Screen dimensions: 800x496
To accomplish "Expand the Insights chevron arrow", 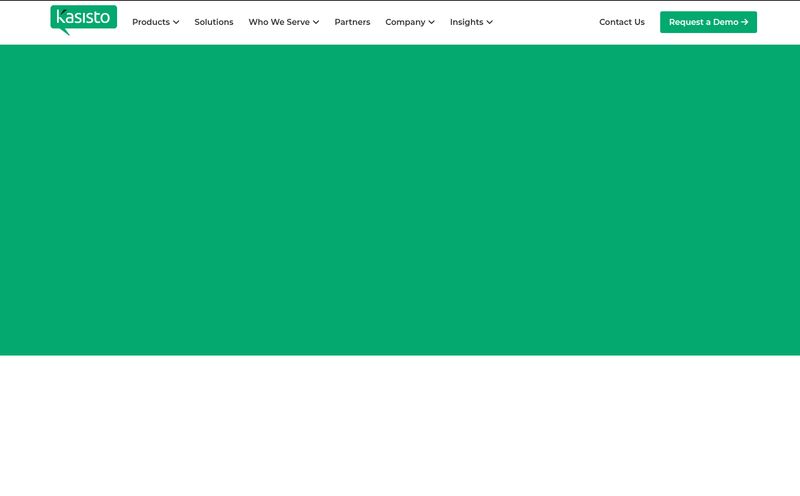I will click(490, 22).
